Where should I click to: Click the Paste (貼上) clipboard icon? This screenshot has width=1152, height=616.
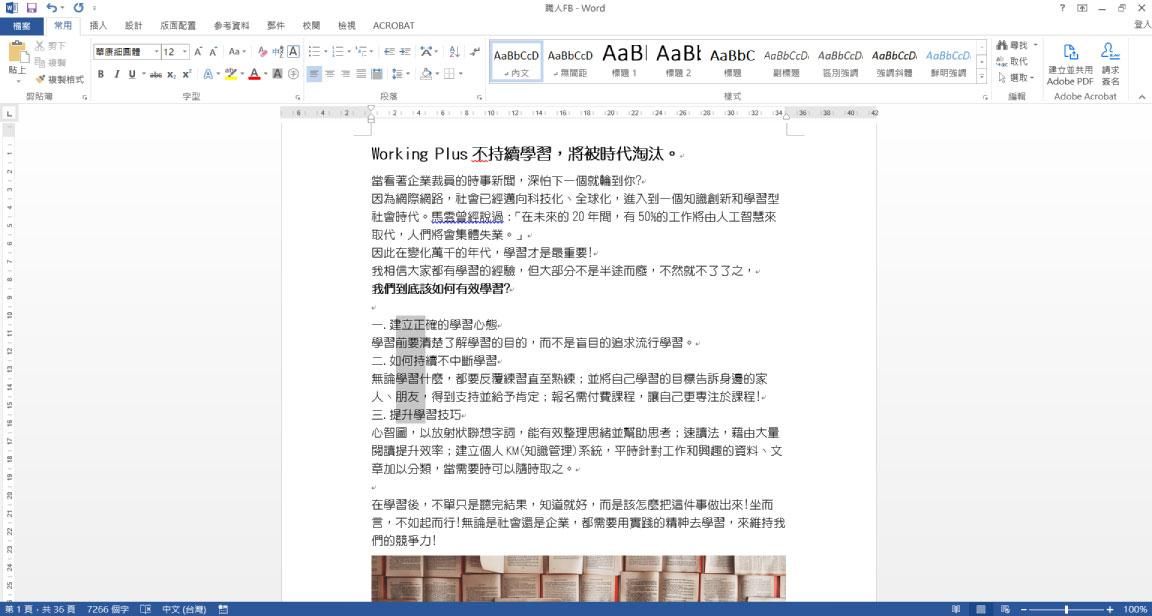17,56
